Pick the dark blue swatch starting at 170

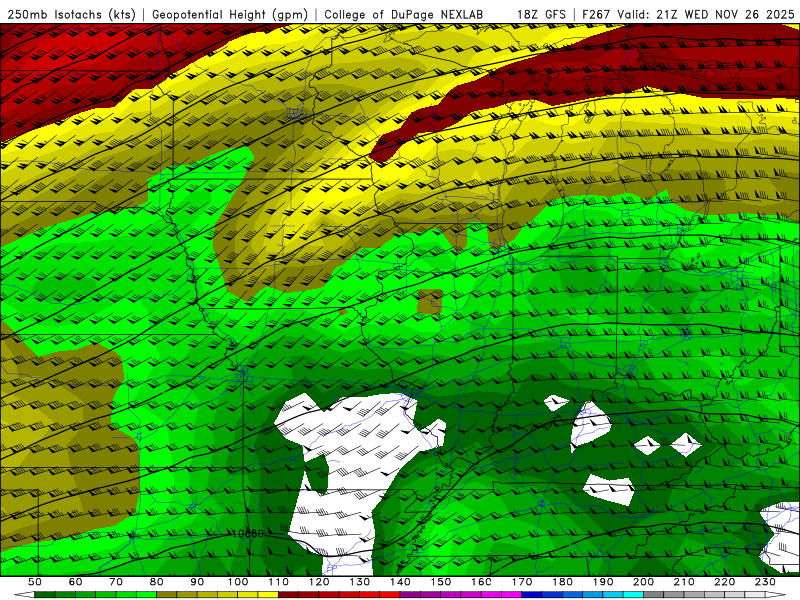pyautogui.click(x=532, y=595)
